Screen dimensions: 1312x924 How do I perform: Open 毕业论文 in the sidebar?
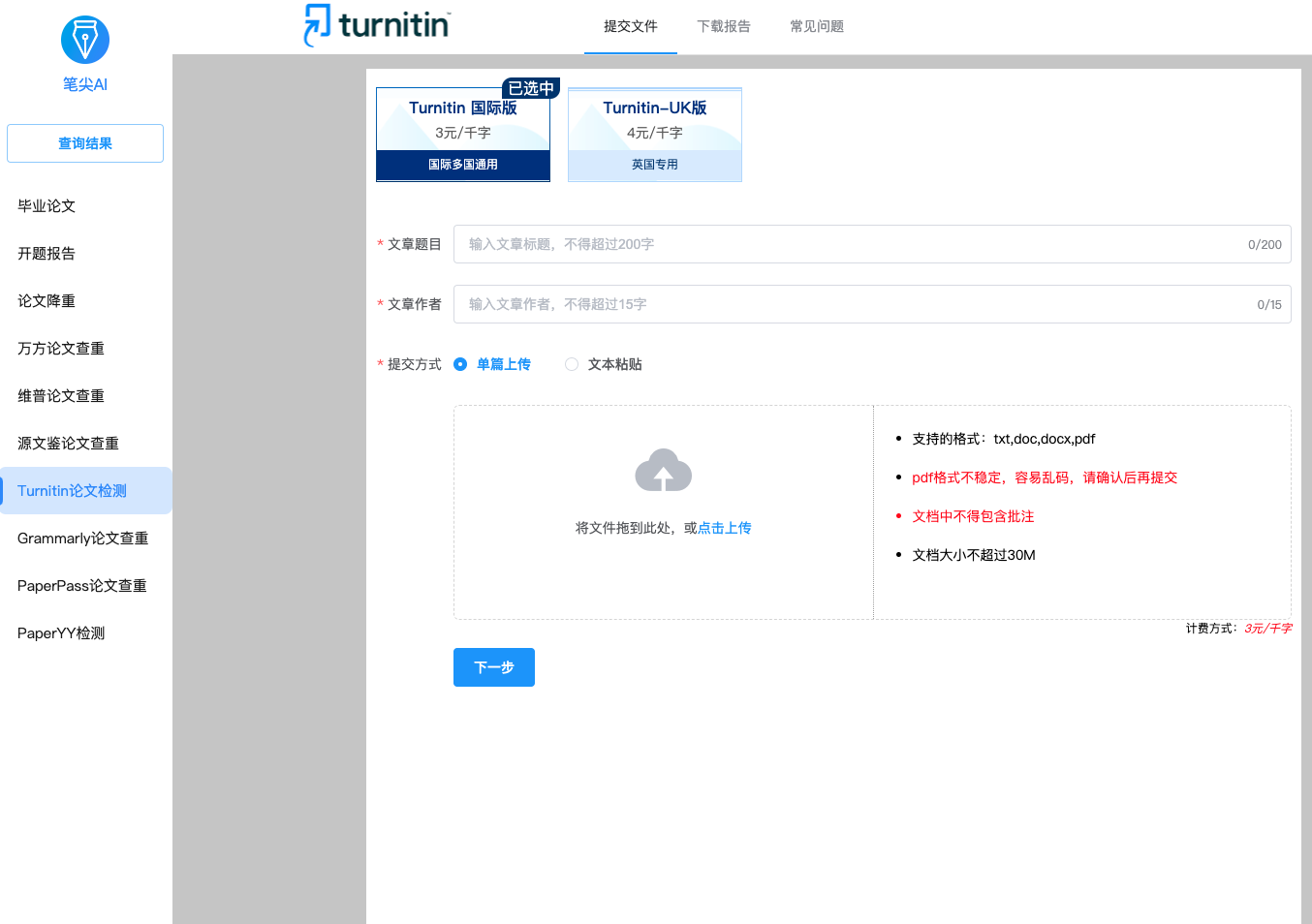tap(47, 205)
